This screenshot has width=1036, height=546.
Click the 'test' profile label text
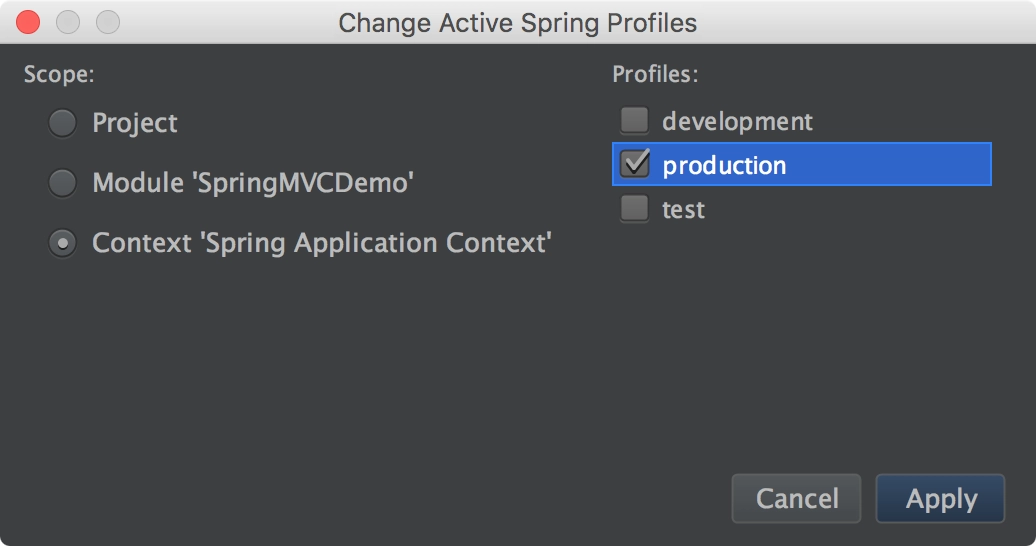683,210
